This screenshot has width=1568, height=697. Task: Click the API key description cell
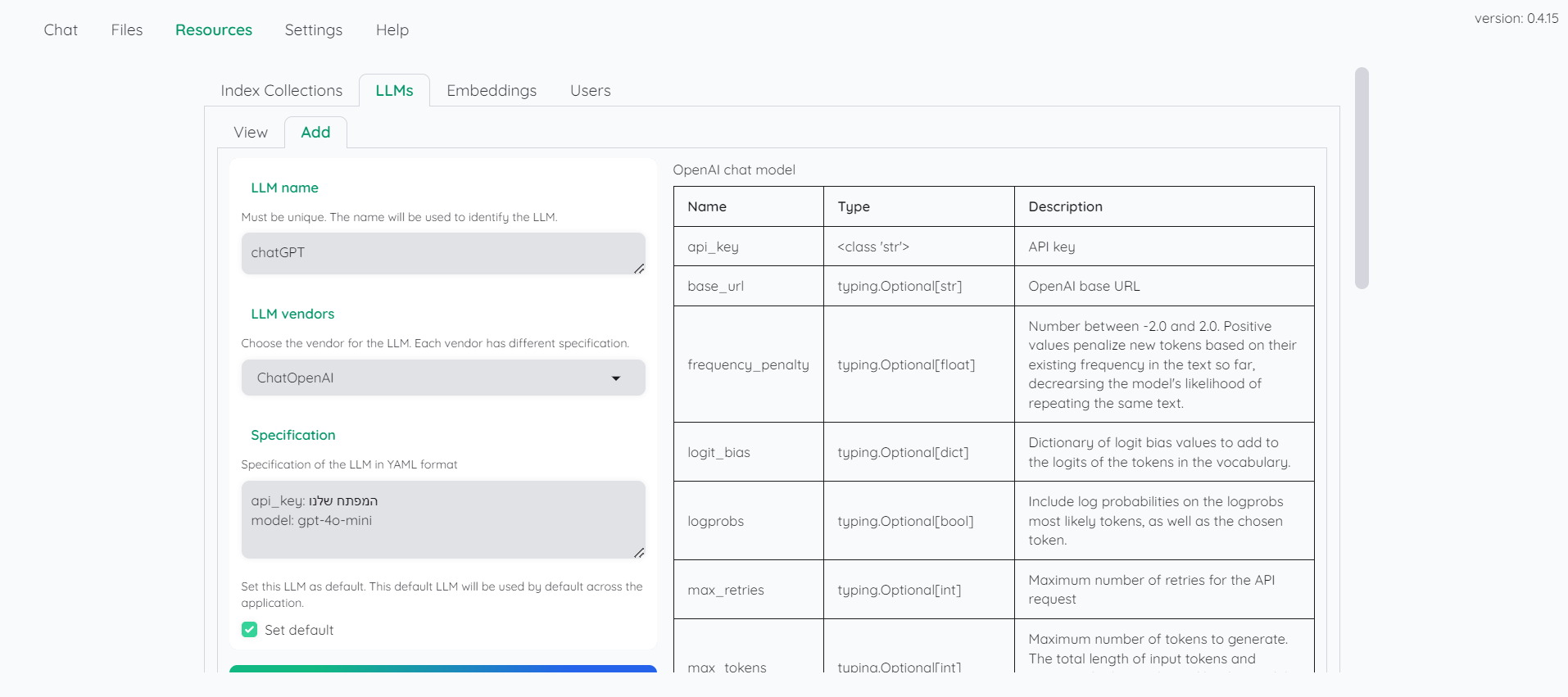pos(1164,247)
